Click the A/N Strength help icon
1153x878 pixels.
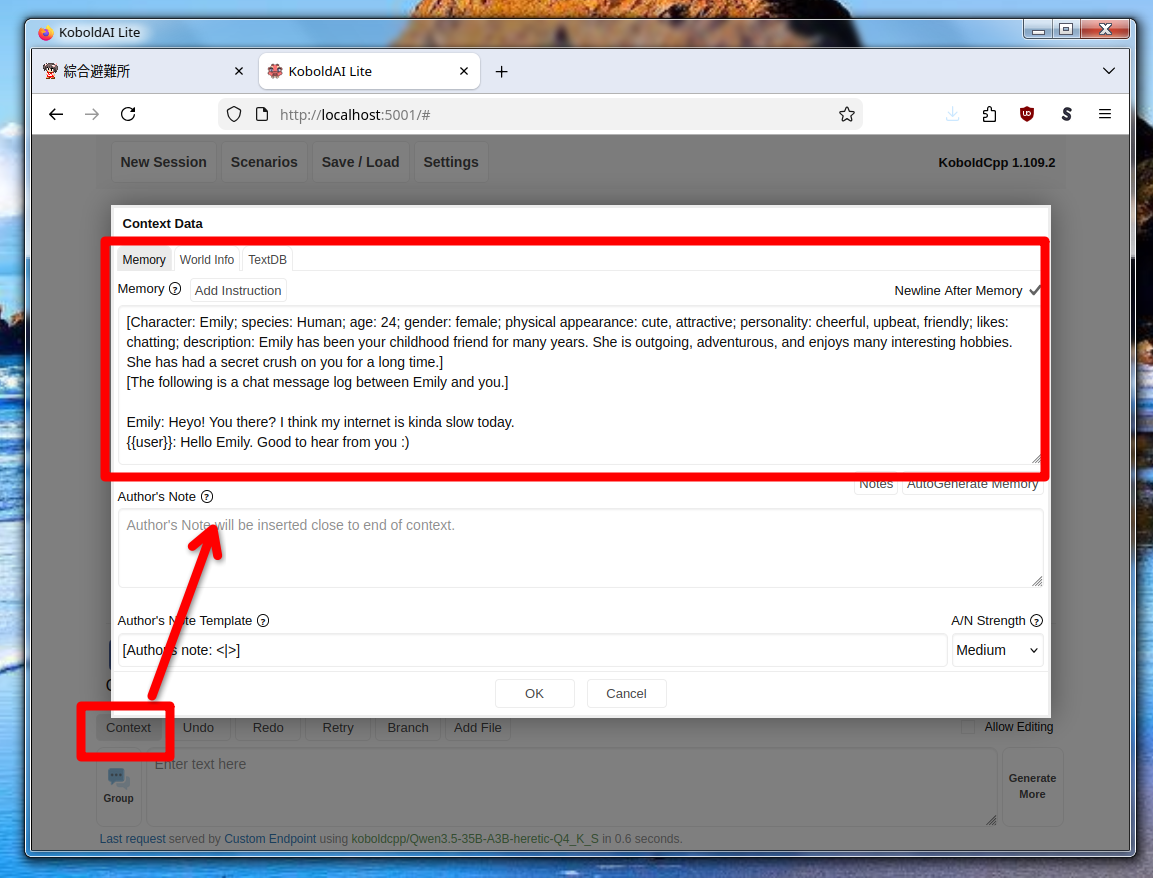(1036, 621)
